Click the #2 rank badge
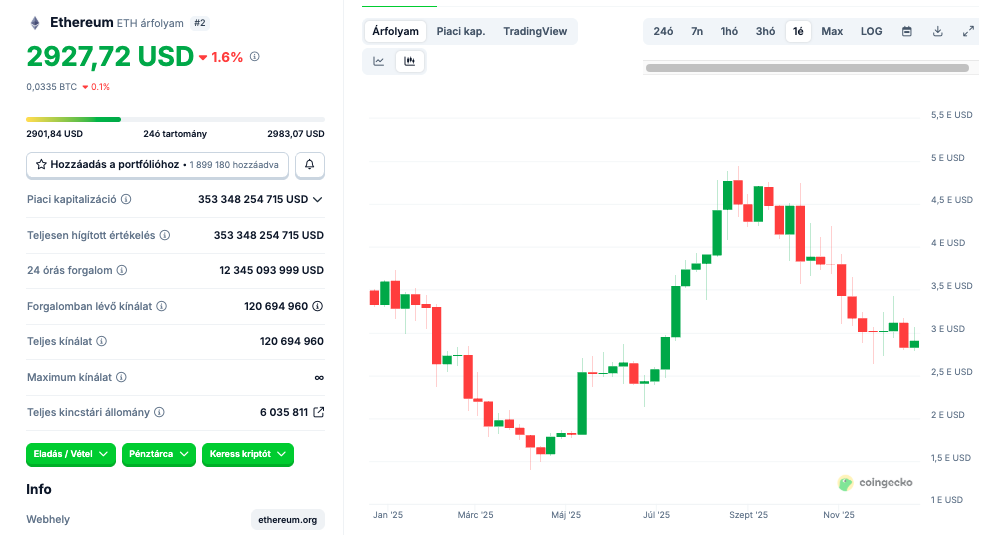This screenshot has height=535, width=1007. coord(200,23)
